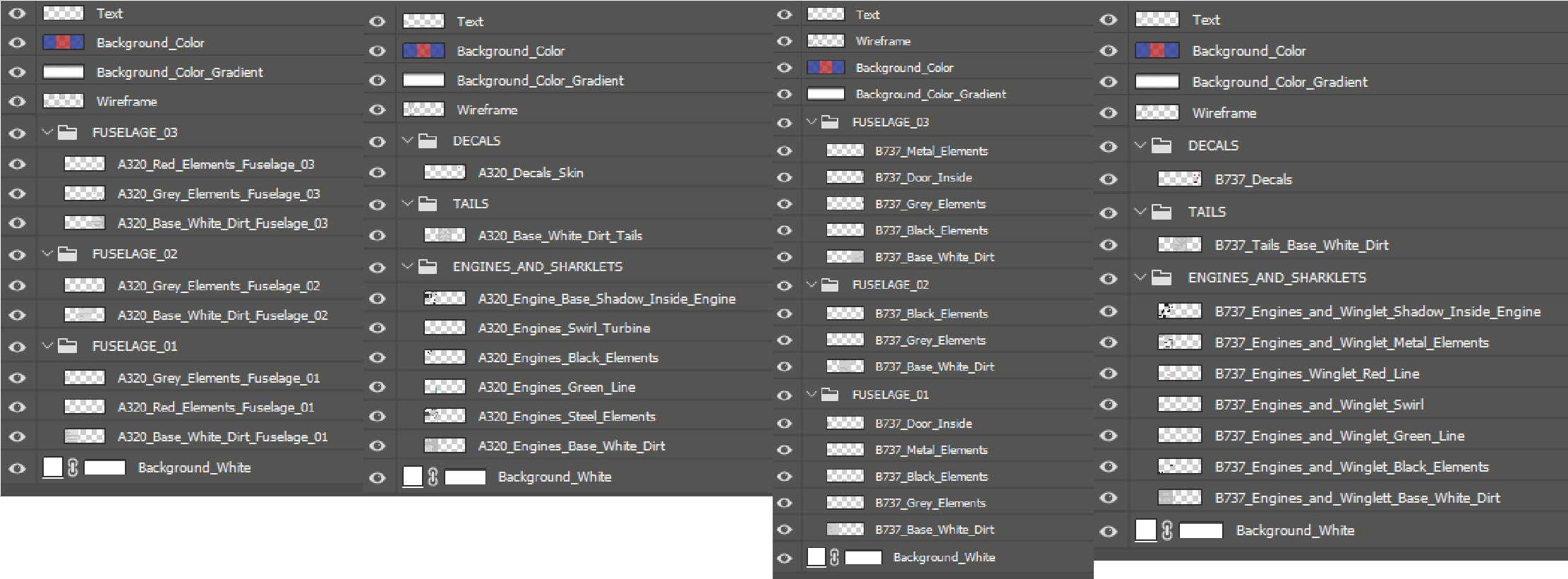Screen dimensions: 1568x579
Task: Hide the A320_Red_Elements_Fuselage_03 layer
Action: pyautogui.click(x=17, y=164)
